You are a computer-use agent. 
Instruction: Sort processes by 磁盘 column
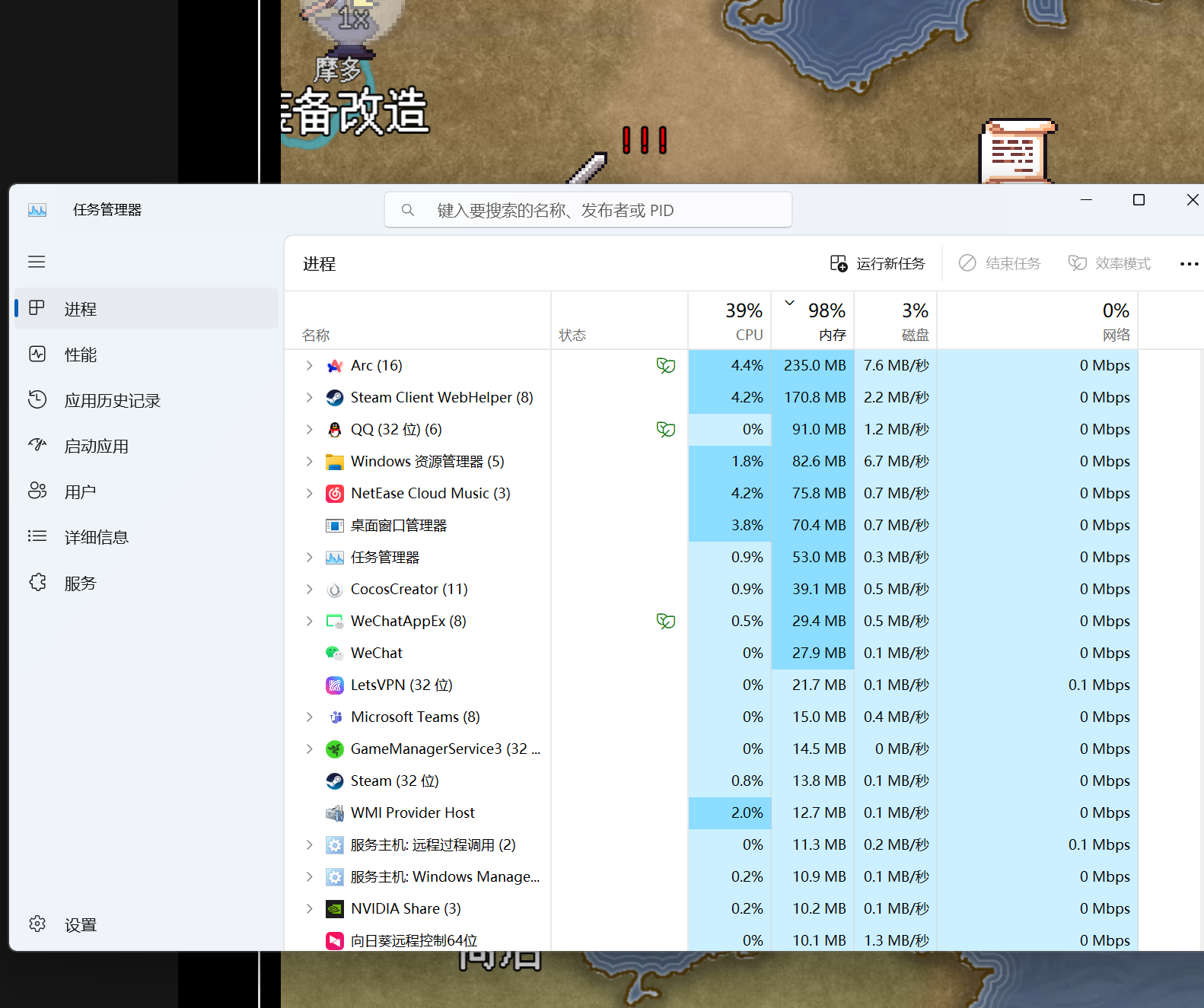tap(897, 321)
